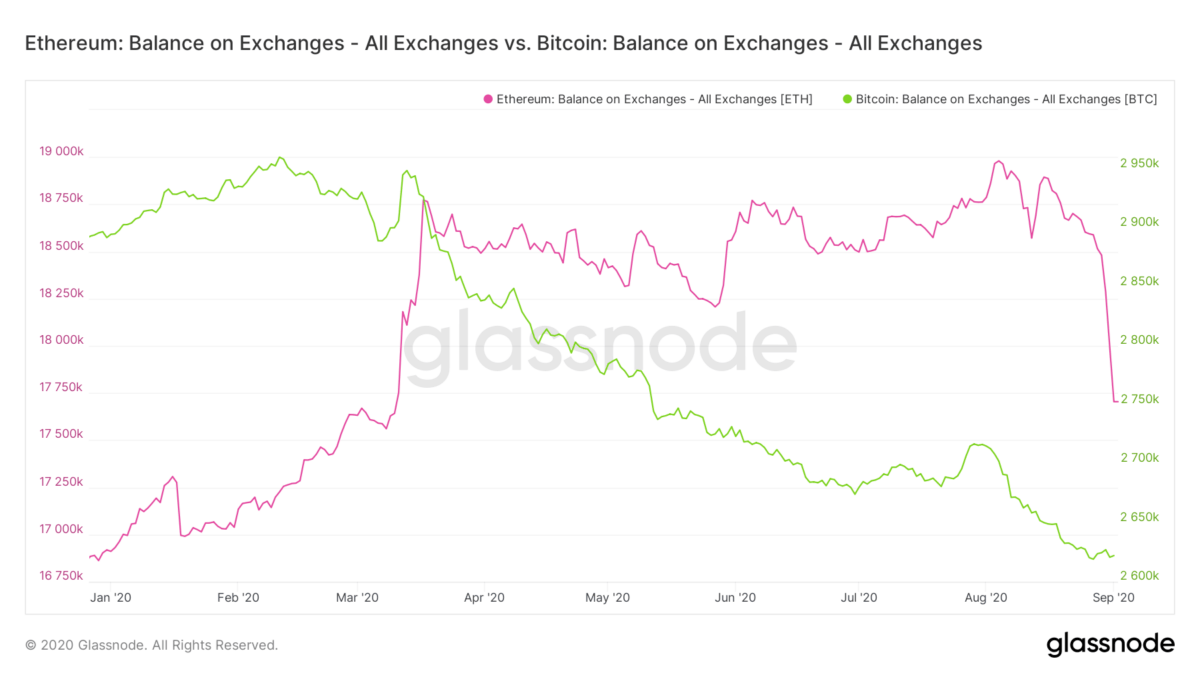Click the 2 950k right axis label
This screenshot has height=675, width=1200.
(1139, 163)
